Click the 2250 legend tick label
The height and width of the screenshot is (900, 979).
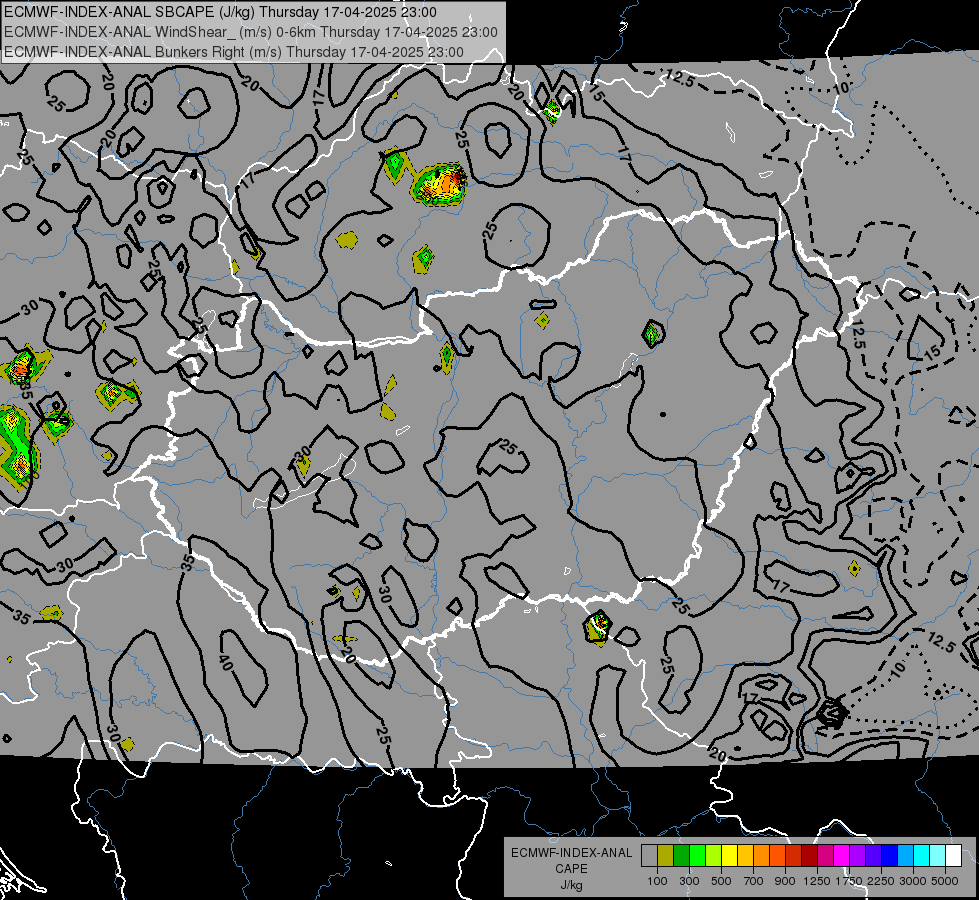click(x=881, y=881)
